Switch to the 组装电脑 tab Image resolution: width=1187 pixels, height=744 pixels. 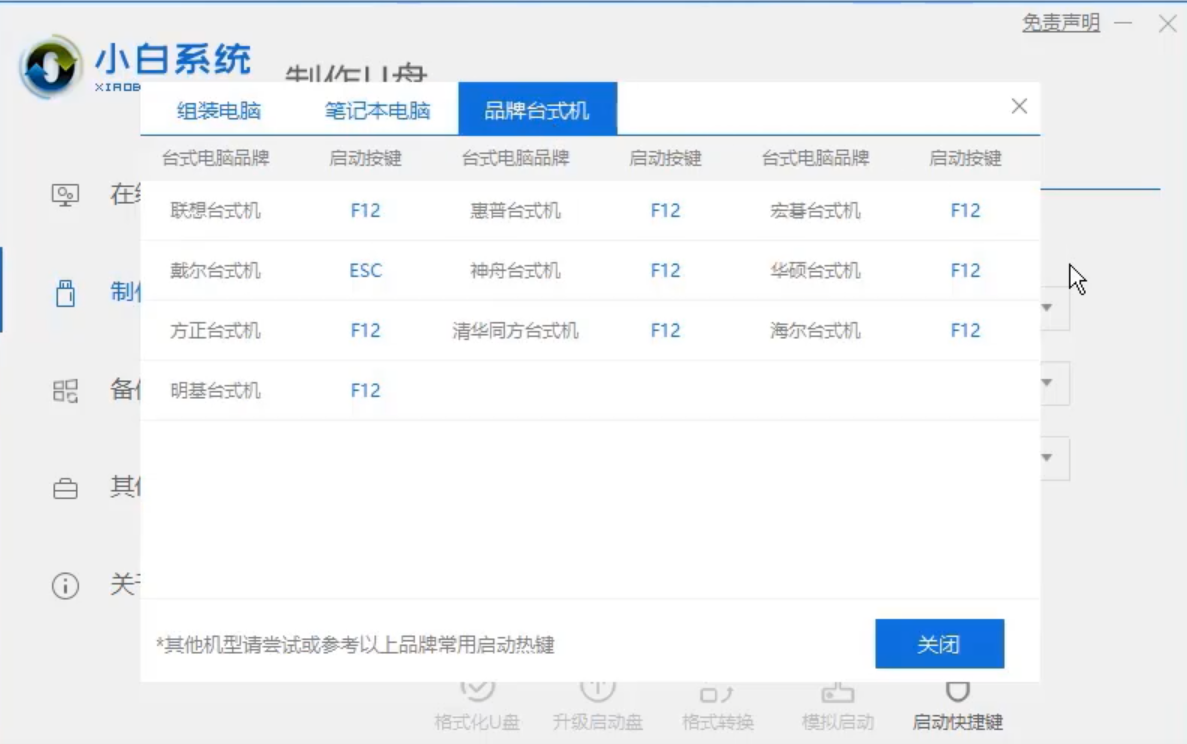coord(219,111)
